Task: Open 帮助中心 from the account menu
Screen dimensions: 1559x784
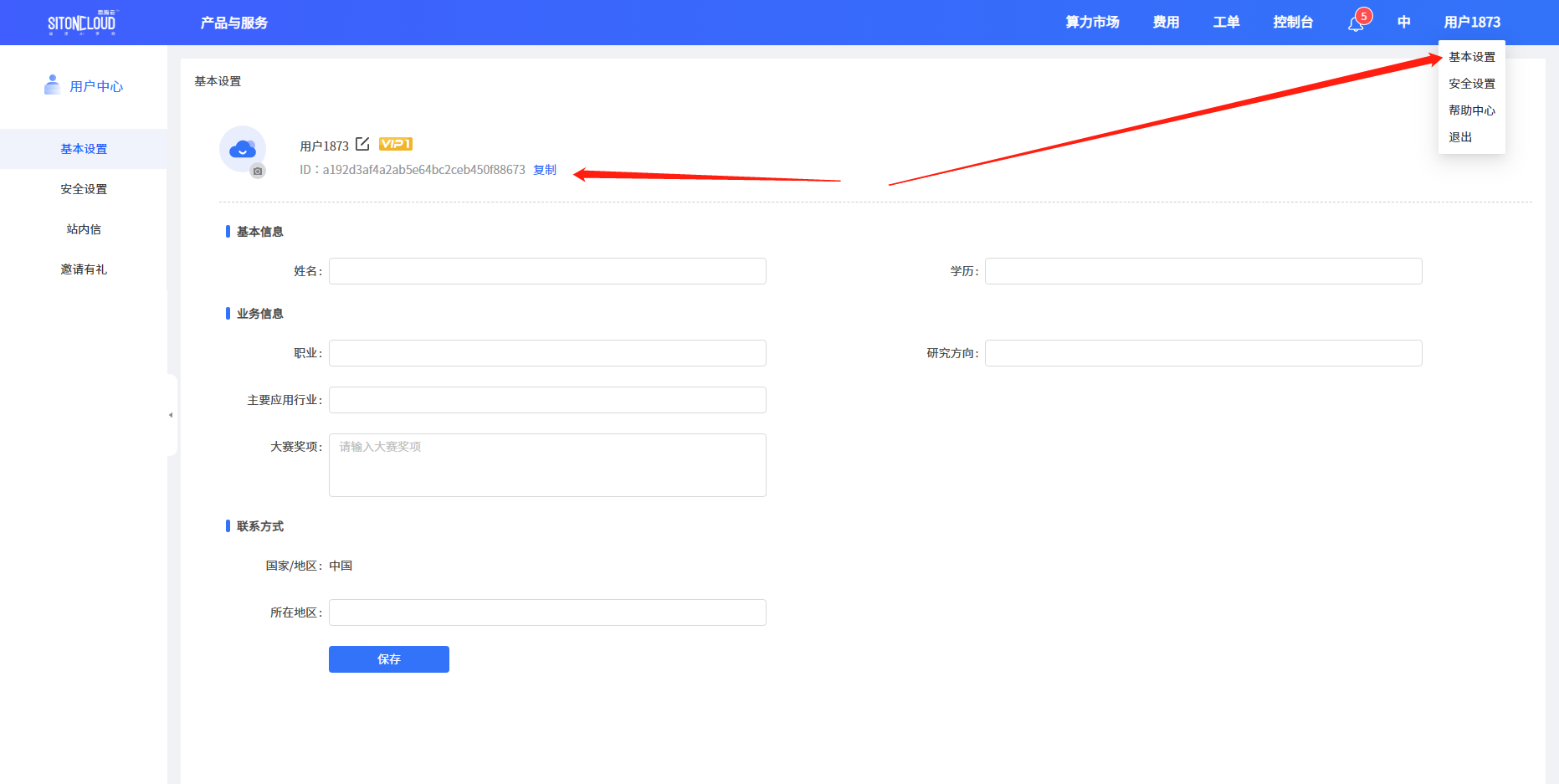Action: click(1471, 110)
